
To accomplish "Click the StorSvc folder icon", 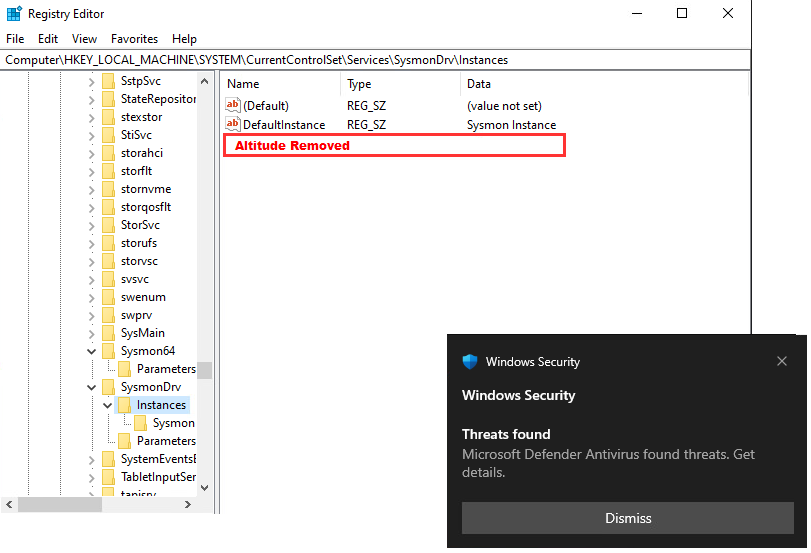I will click(108, 225).
